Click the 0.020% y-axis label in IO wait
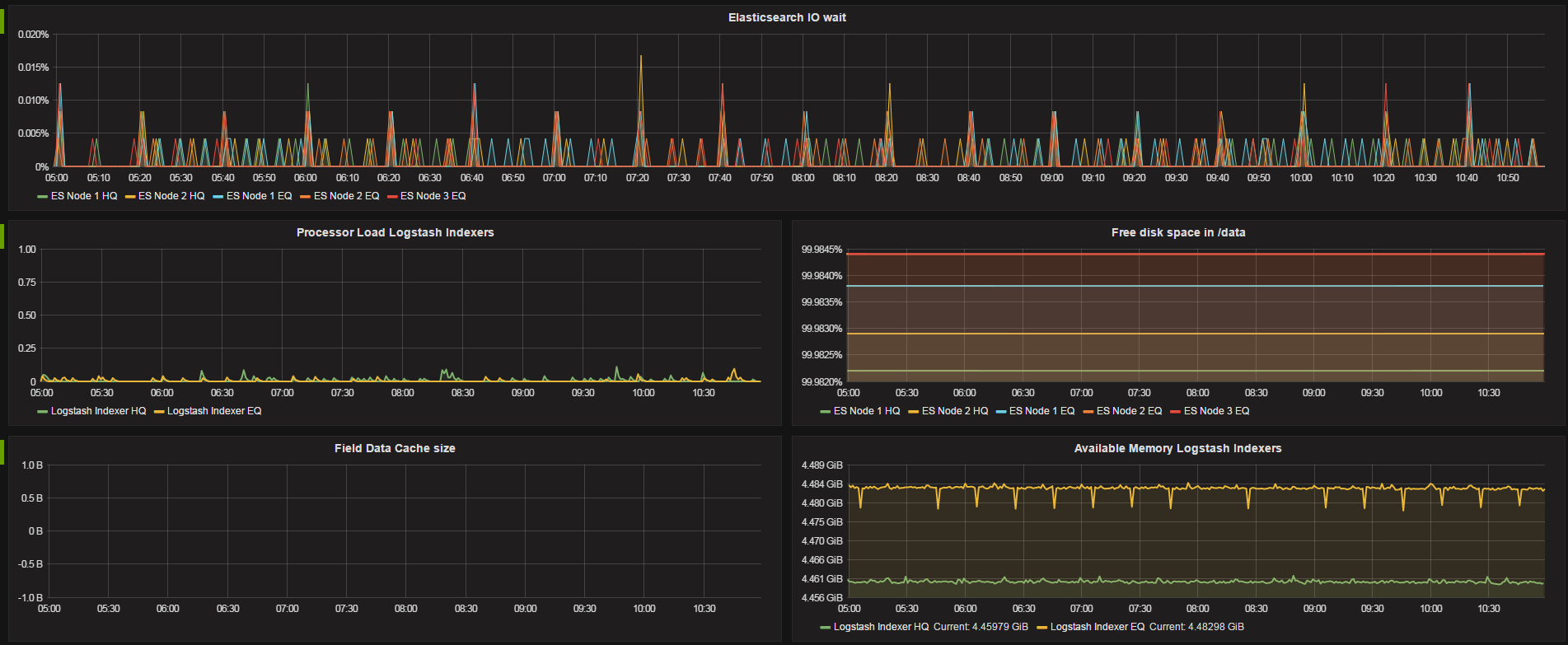The width and height of the screenshot is (1568, 645). (34, 35)
